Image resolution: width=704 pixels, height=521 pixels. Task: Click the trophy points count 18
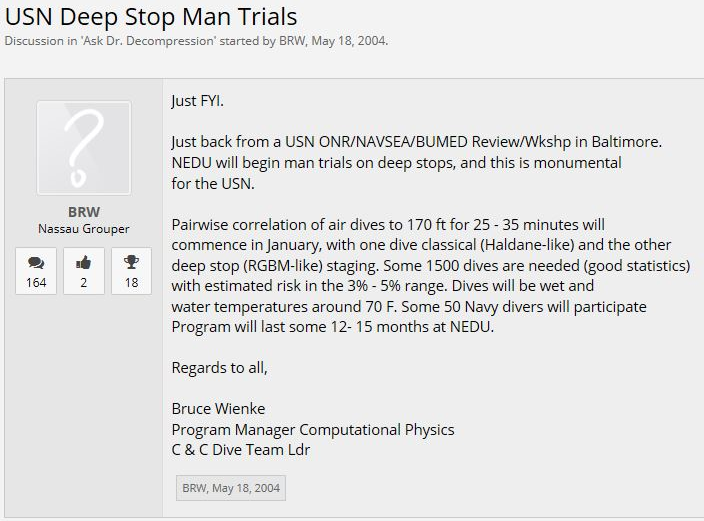[131, 283]
